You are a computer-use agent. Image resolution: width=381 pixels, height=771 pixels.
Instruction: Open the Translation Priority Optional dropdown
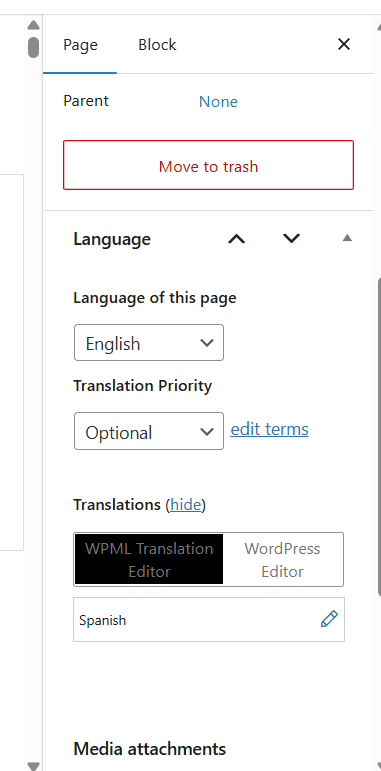coord(149,431)
